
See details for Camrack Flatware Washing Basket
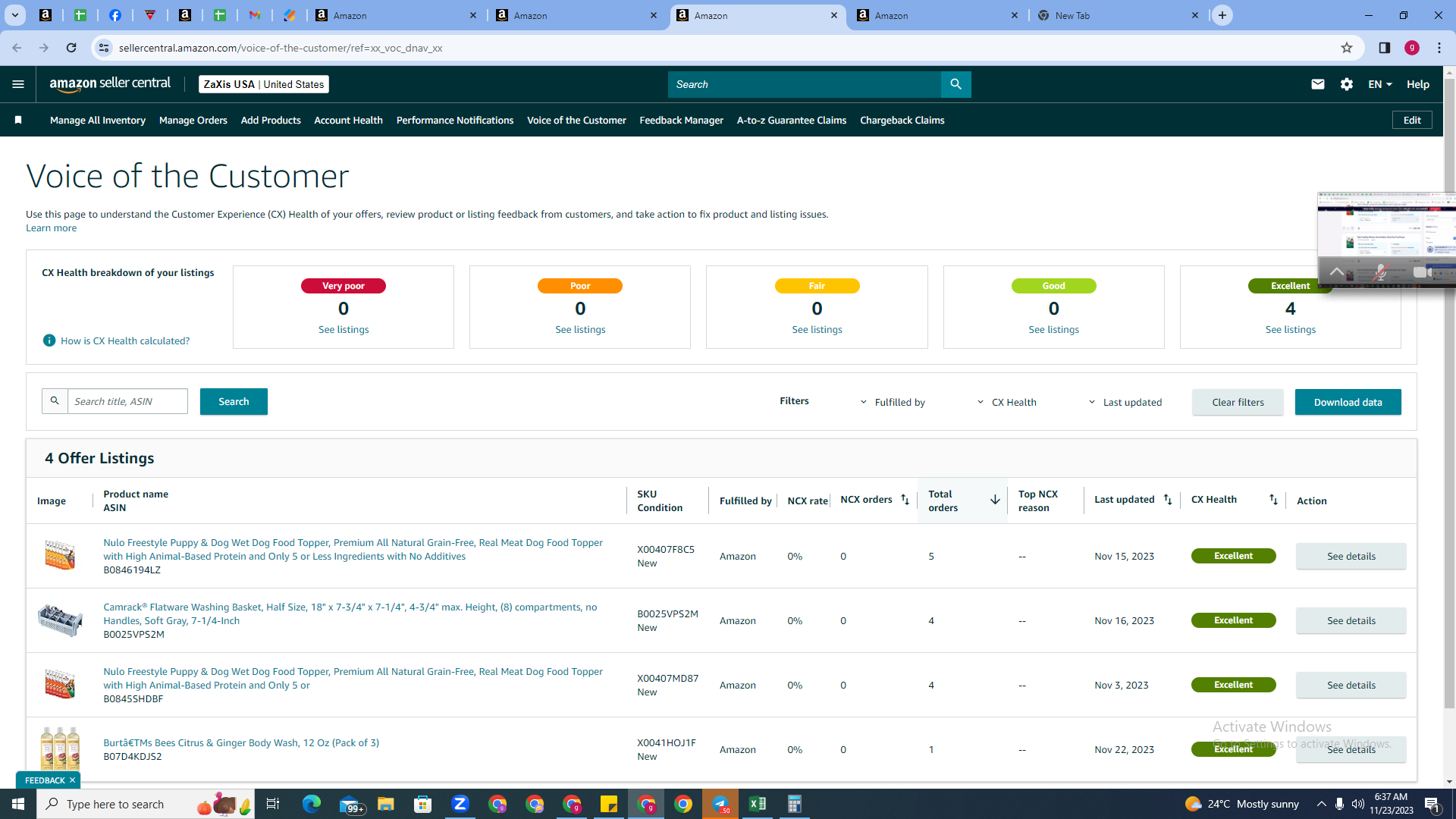click(1351, 620)
